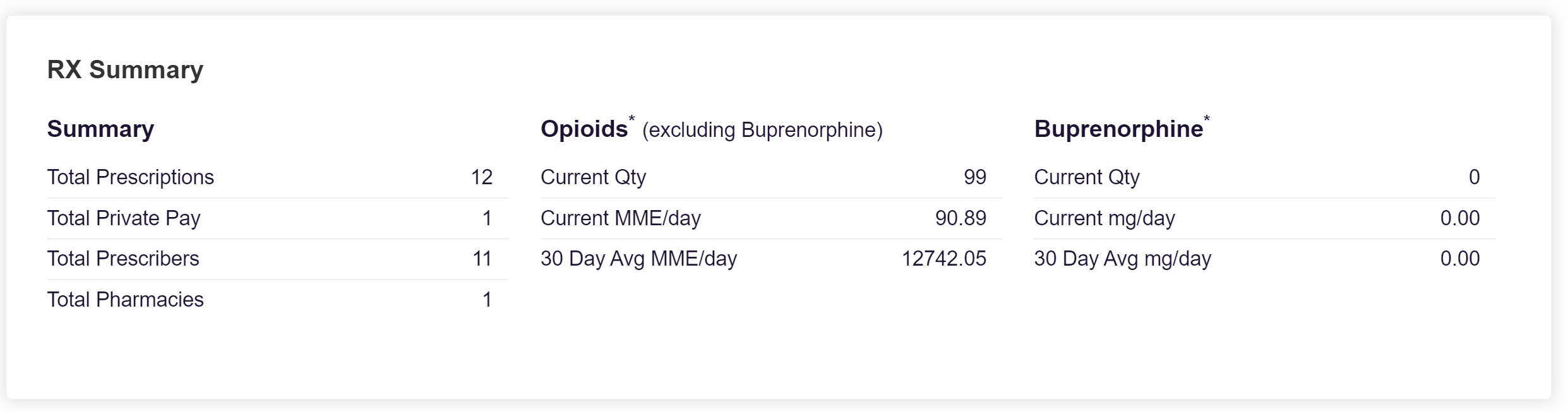Select the Total Prescribers value 11

(482, 259)
